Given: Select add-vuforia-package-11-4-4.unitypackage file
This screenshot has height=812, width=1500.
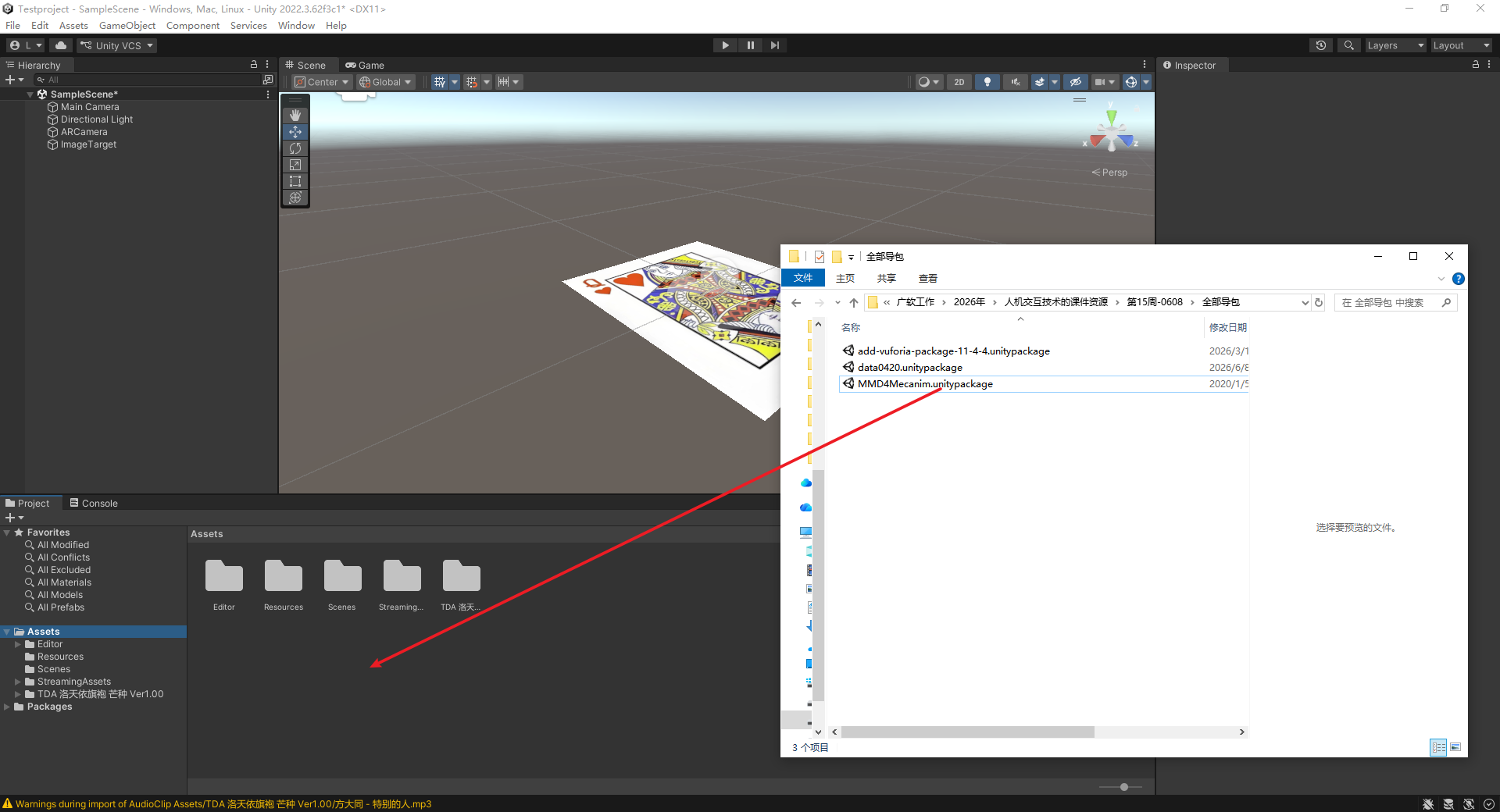Looking at the screenshot, I should coord(953,351).
